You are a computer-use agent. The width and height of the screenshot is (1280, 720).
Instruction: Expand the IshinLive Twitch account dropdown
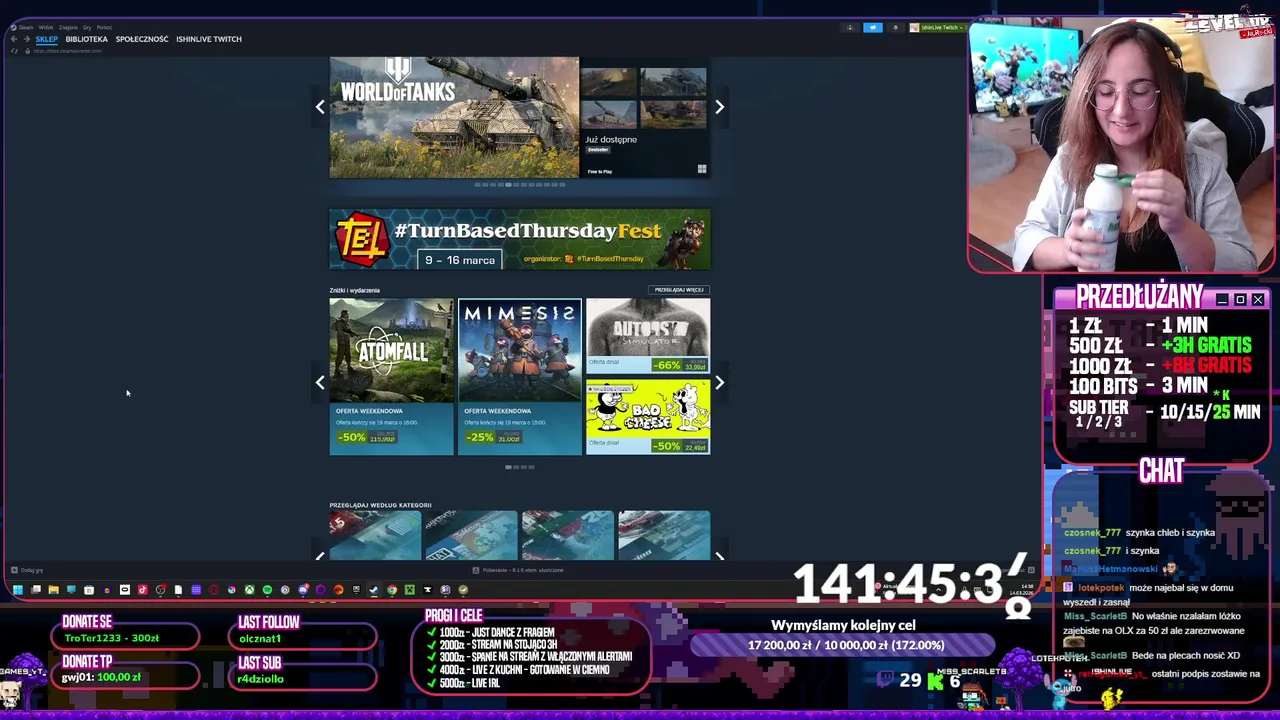938,27
